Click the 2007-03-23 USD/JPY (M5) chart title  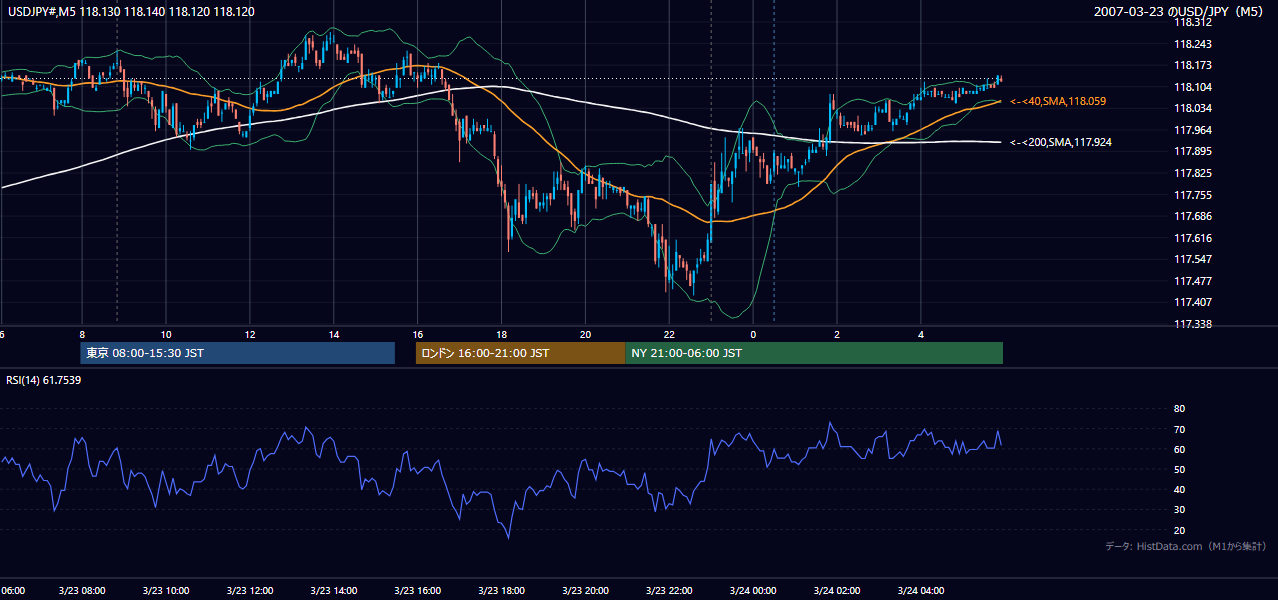point(1180,12)
